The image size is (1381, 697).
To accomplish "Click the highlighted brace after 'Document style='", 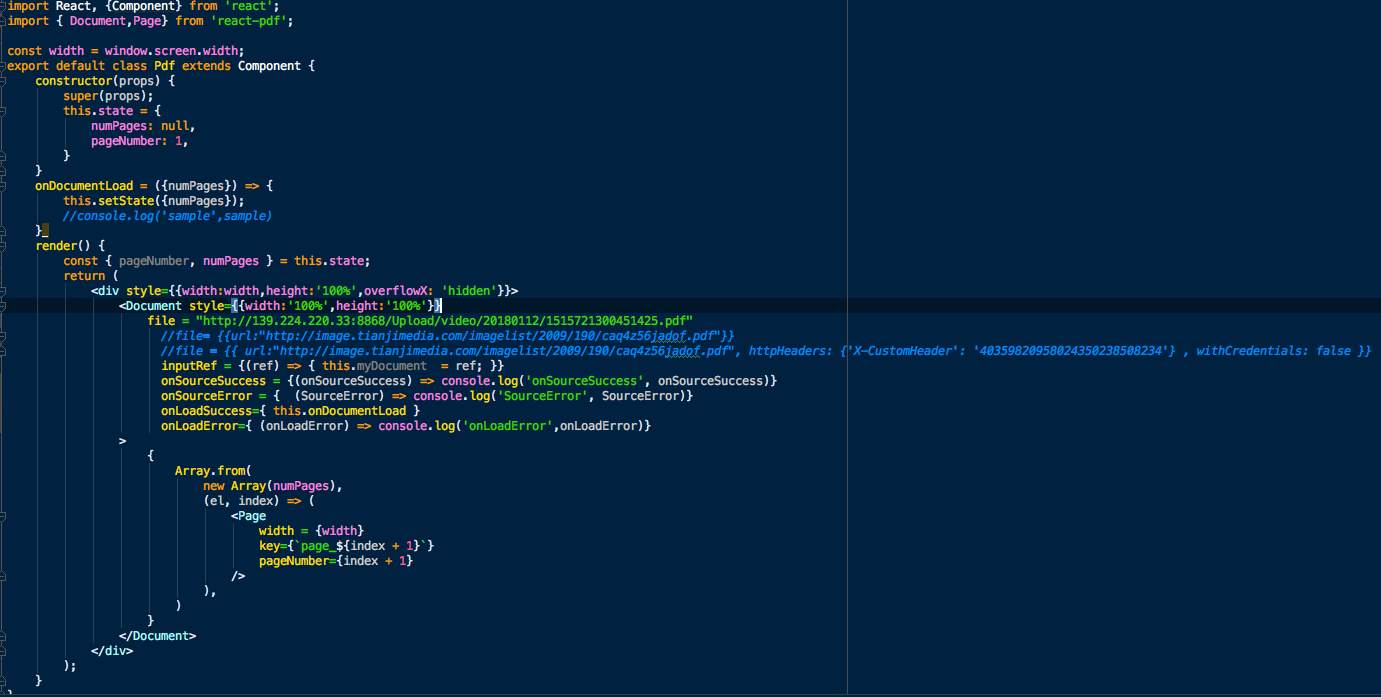I will click(x=234, y=306).
